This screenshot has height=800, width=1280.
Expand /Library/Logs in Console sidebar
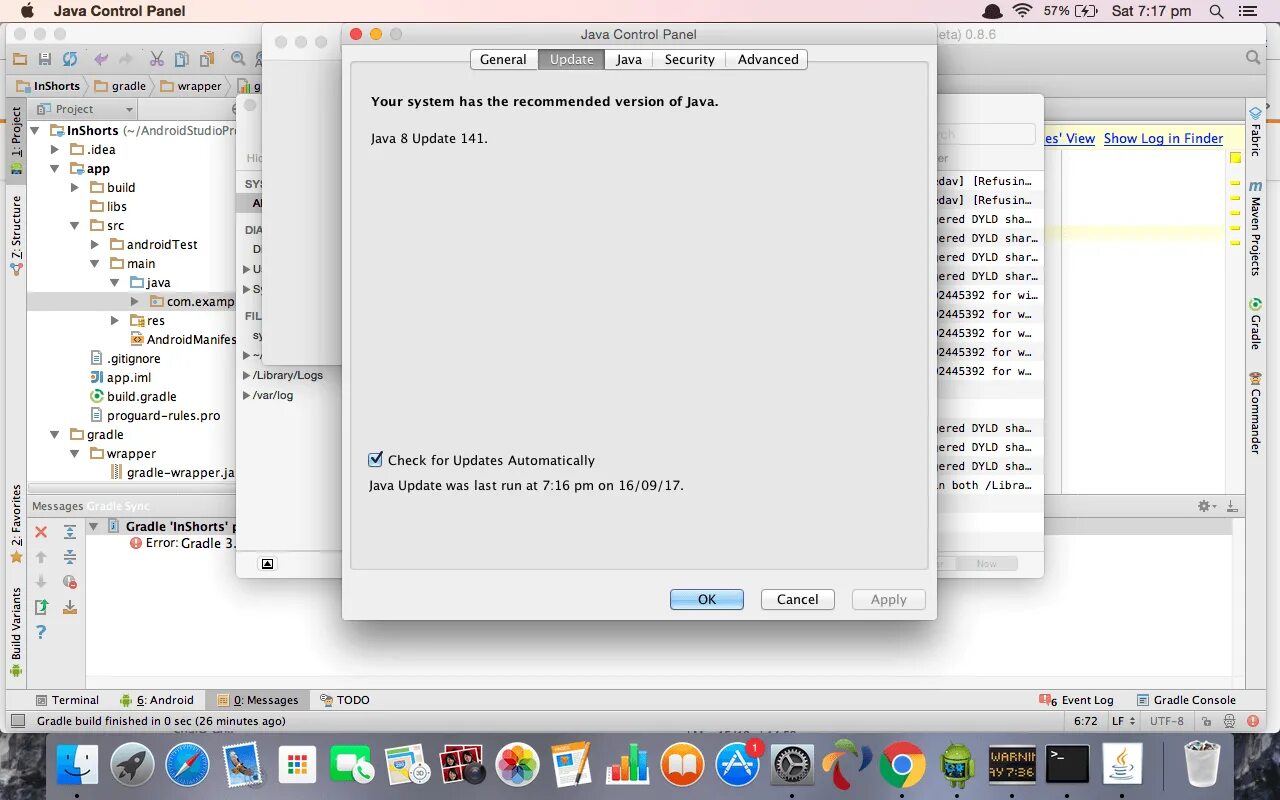click(247, 376)
